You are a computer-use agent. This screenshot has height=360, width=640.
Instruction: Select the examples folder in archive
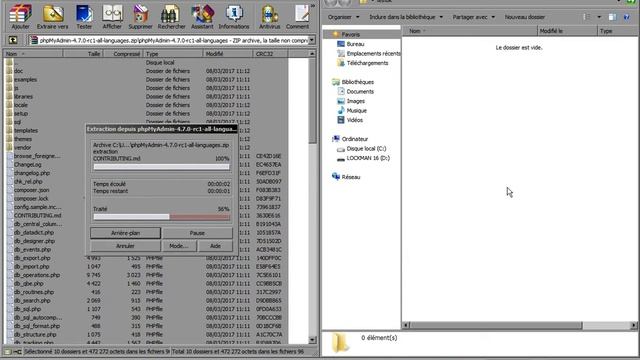coord(26,80)
